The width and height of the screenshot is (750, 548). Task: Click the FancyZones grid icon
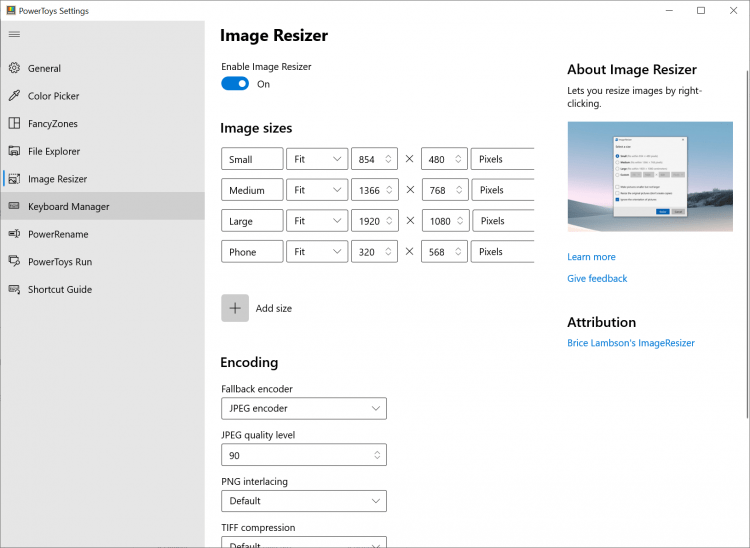point(14,124)
